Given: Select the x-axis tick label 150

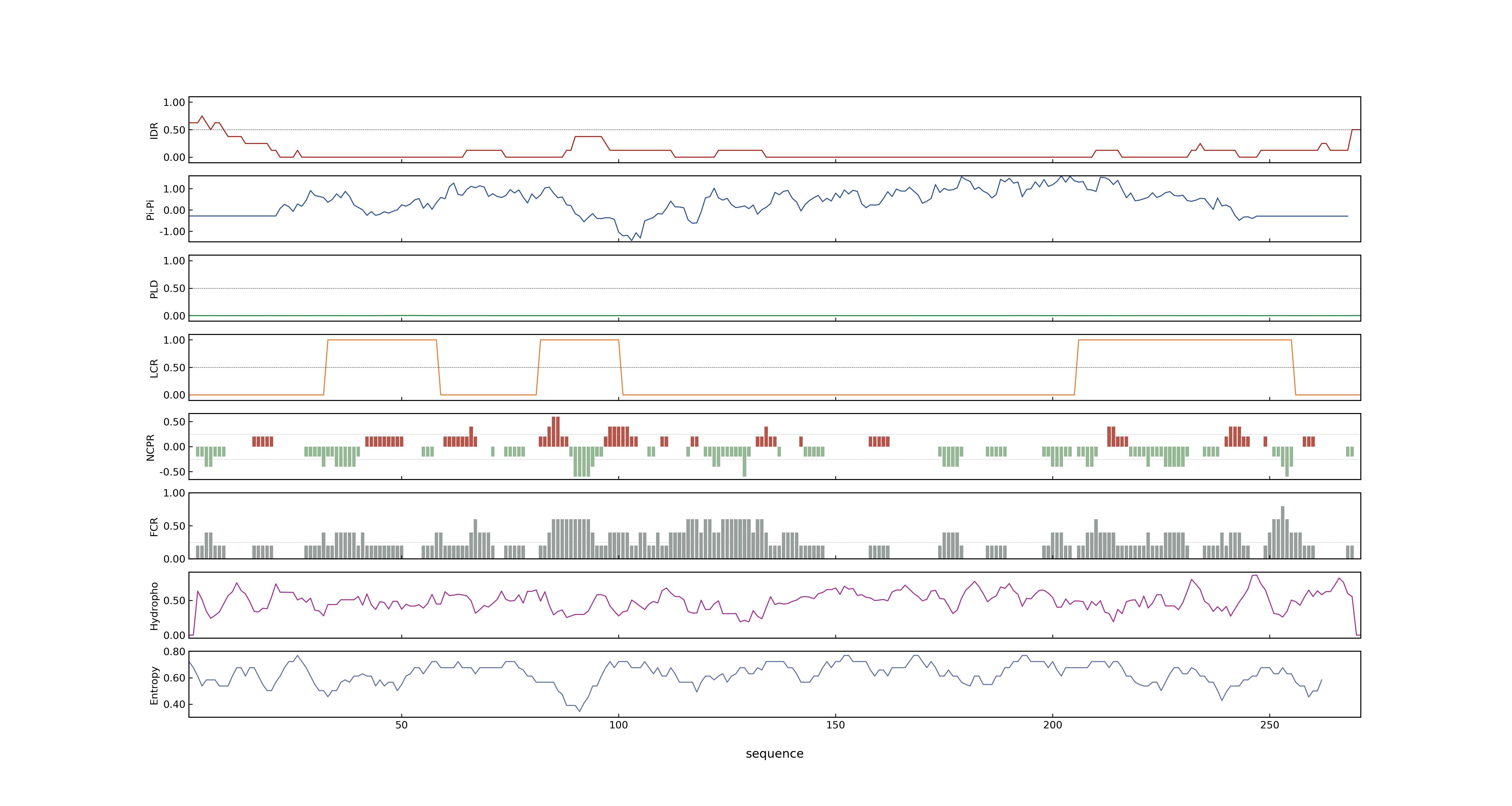Looking at the screenshot, I should [x=835, y=725].
